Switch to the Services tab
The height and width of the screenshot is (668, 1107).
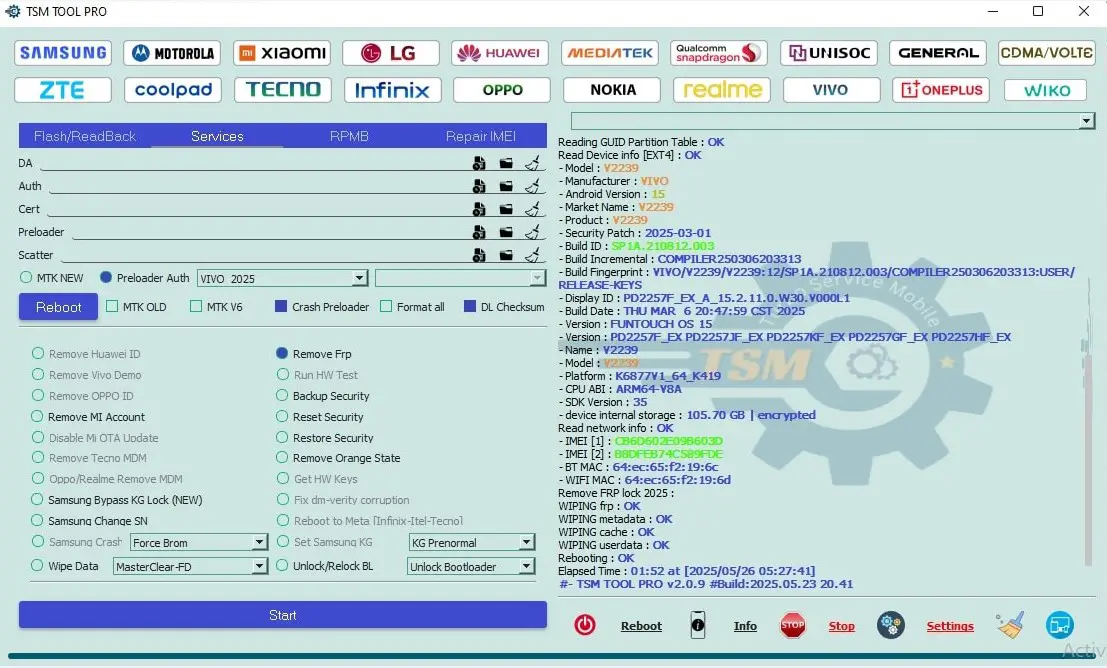coord(217,136)
